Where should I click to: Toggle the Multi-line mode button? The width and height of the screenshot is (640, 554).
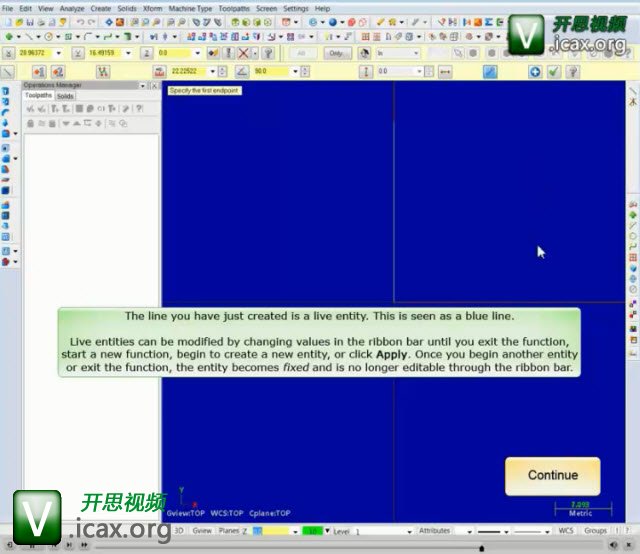(103, 72)
